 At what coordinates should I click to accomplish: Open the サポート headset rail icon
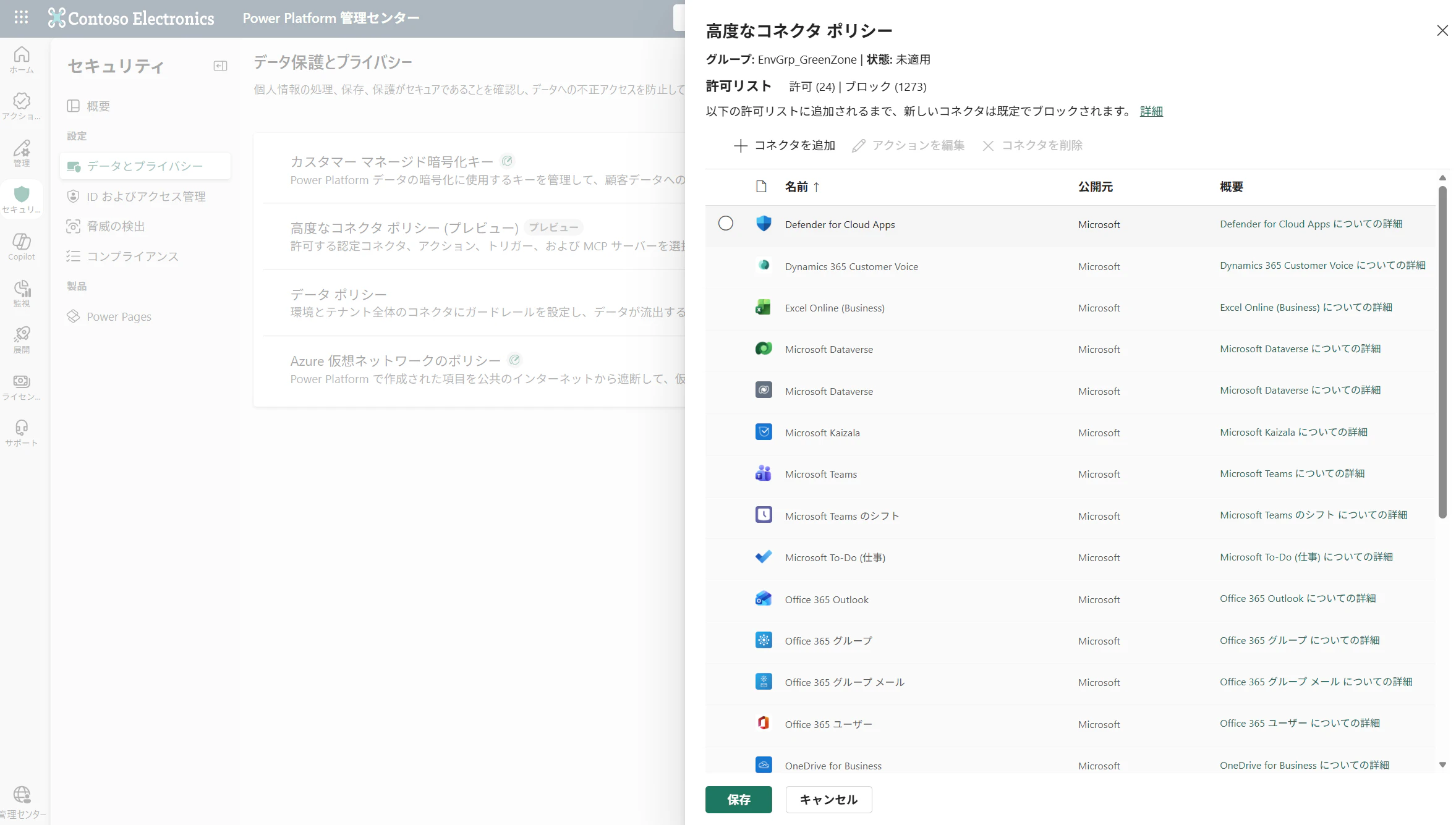tap(22, 433)
